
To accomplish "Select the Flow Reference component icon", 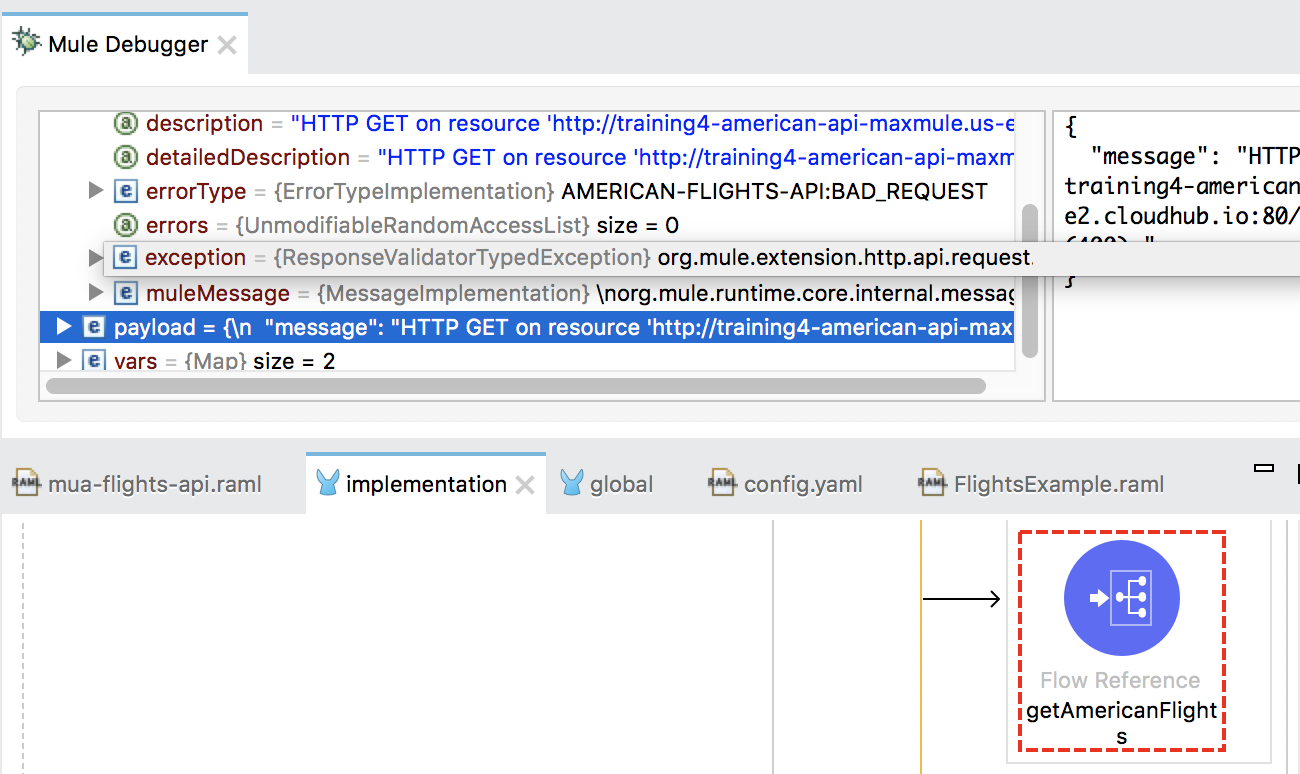I will 1122,598.
